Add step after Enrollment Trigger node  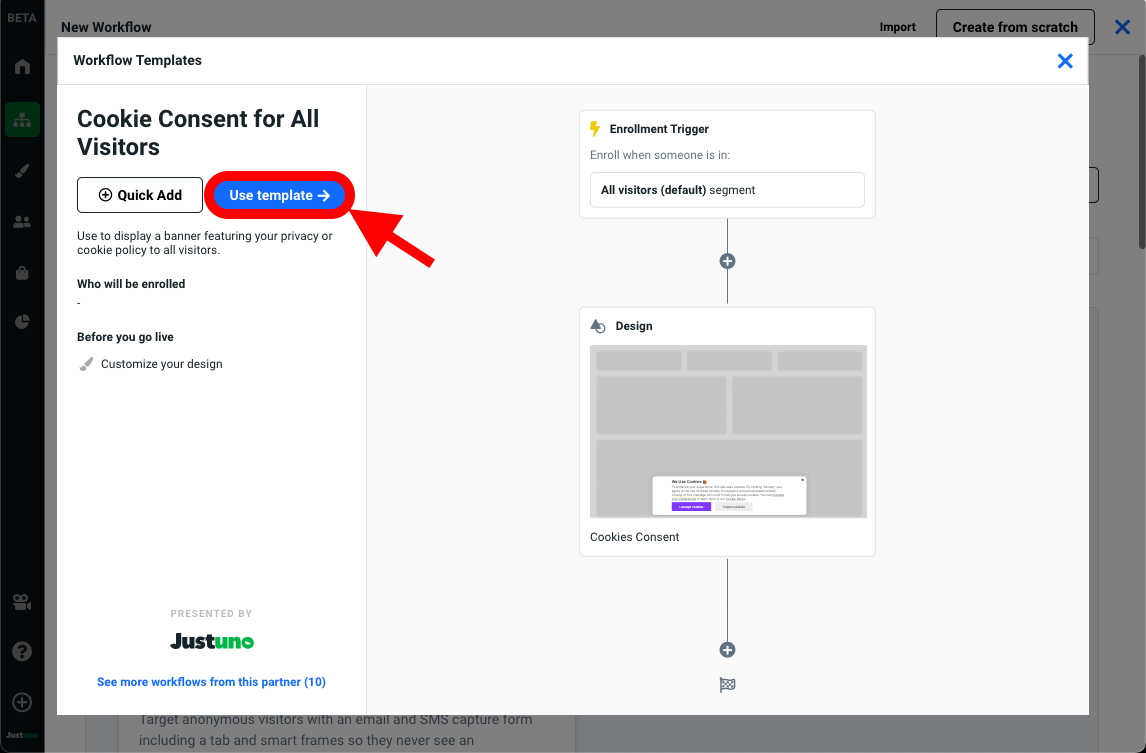click(x=727, y=261)
